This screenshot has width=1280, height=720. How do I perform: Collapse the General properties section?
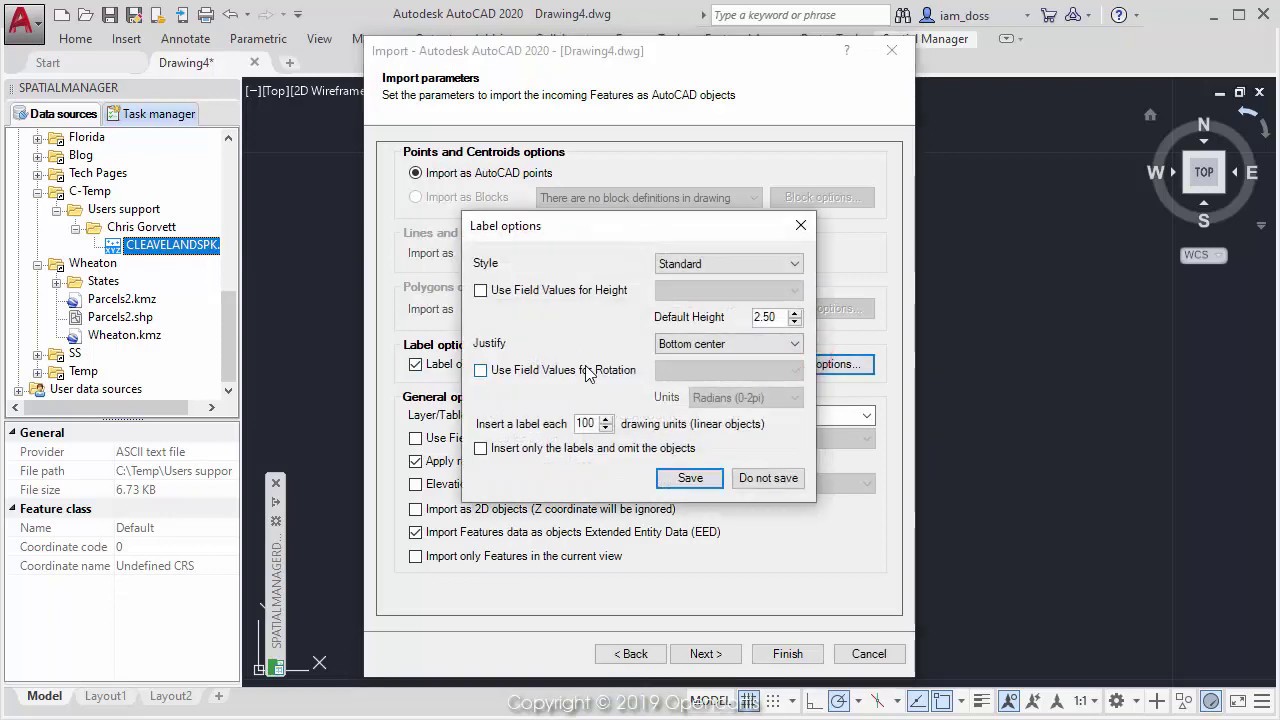[12, 433]
